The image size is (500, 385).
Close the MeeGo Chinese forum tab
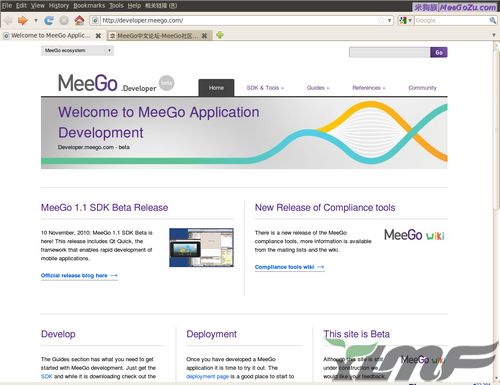(204, 36)
